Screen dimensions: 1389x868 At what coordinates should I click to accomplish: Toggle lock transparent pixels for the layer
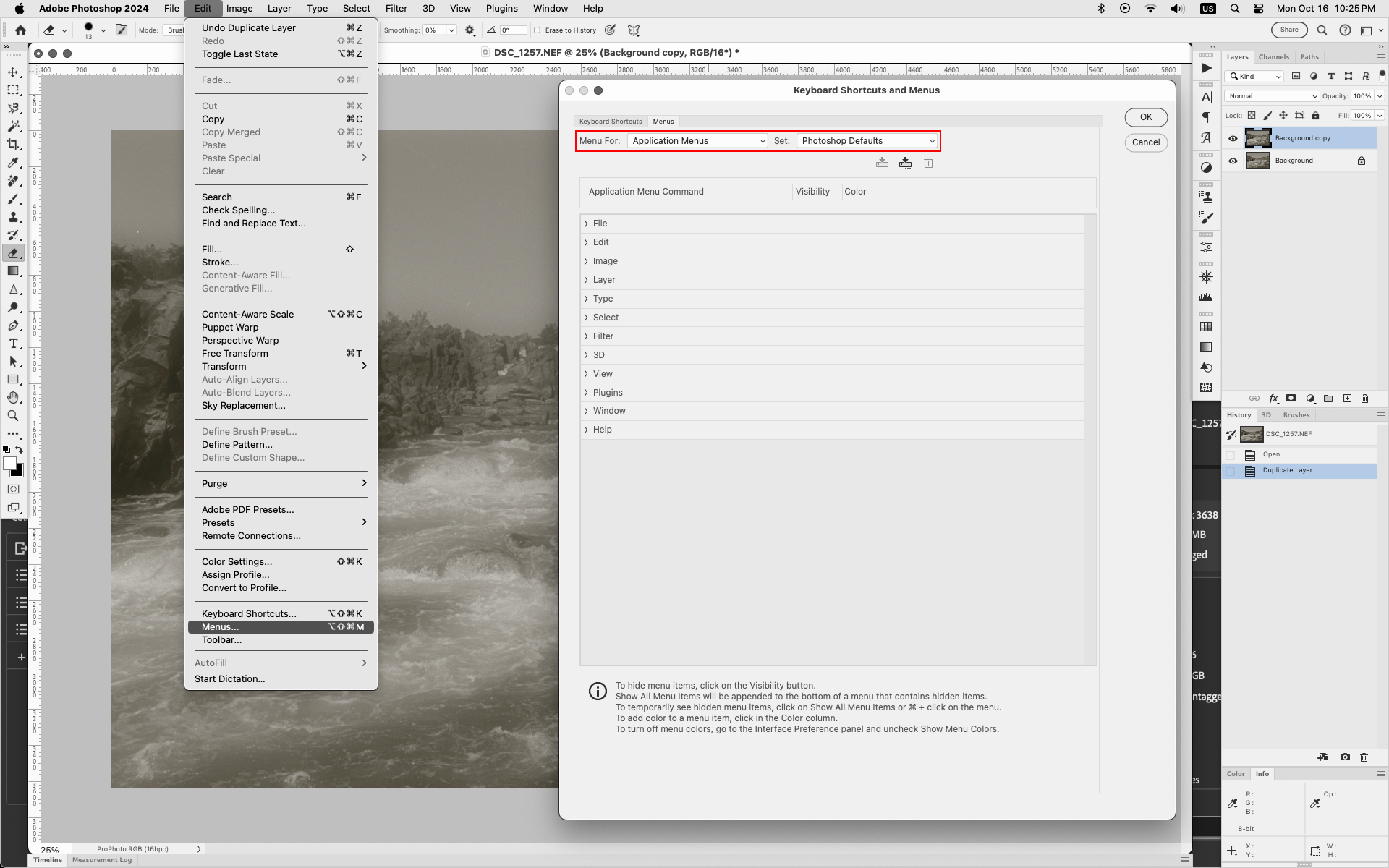(1252, 115)
